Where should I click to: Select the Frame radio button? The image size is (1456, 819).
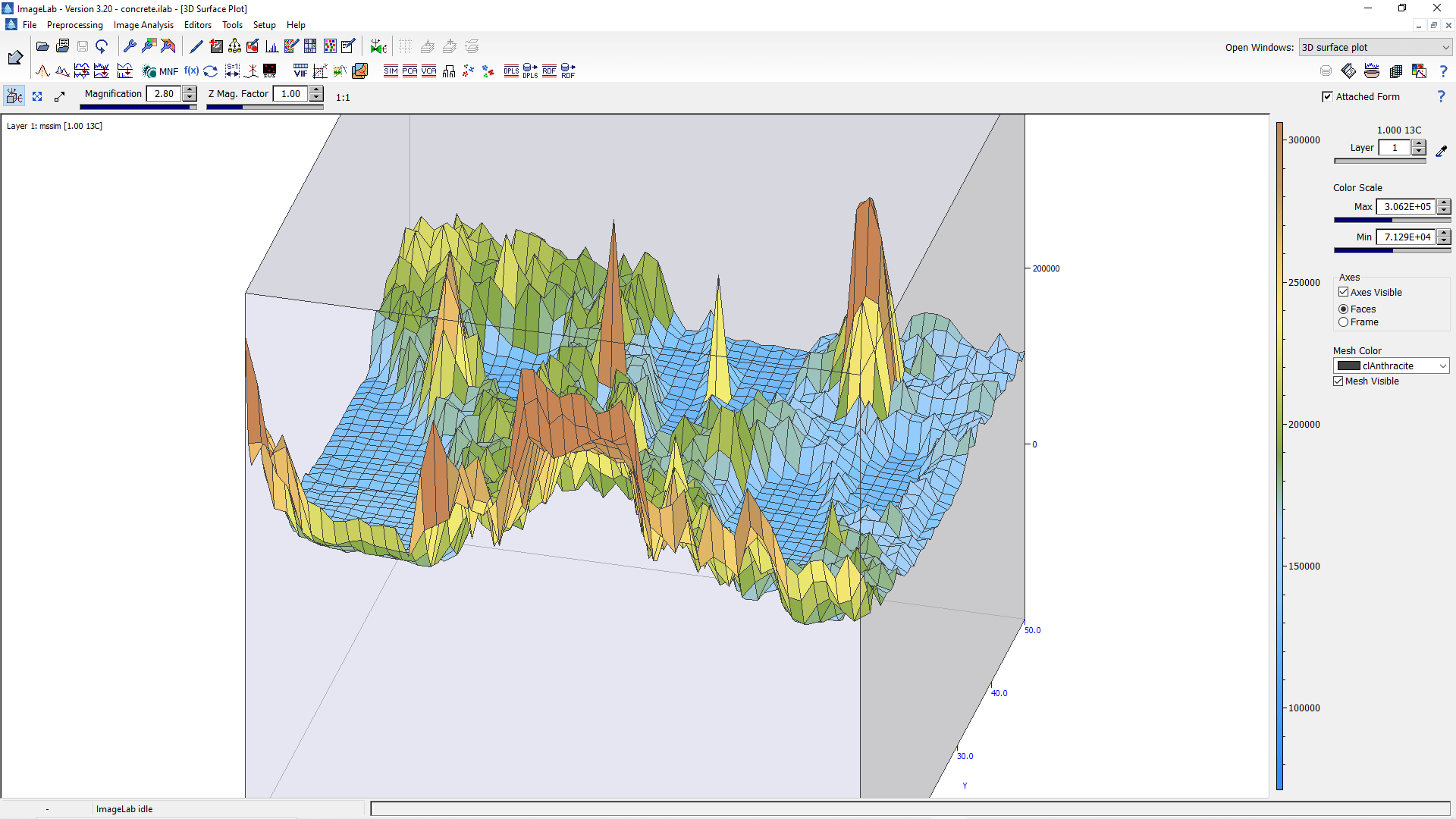(x=1343, y=322)
